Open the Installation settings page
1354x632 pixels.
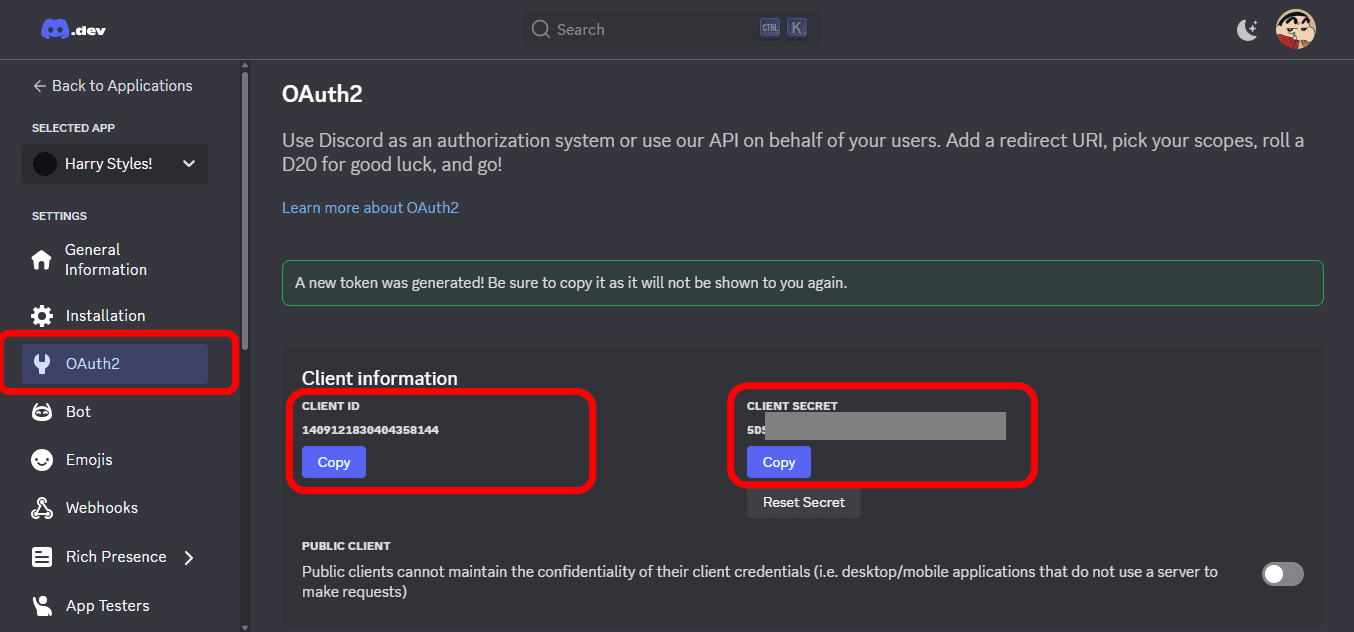(105, 316)
